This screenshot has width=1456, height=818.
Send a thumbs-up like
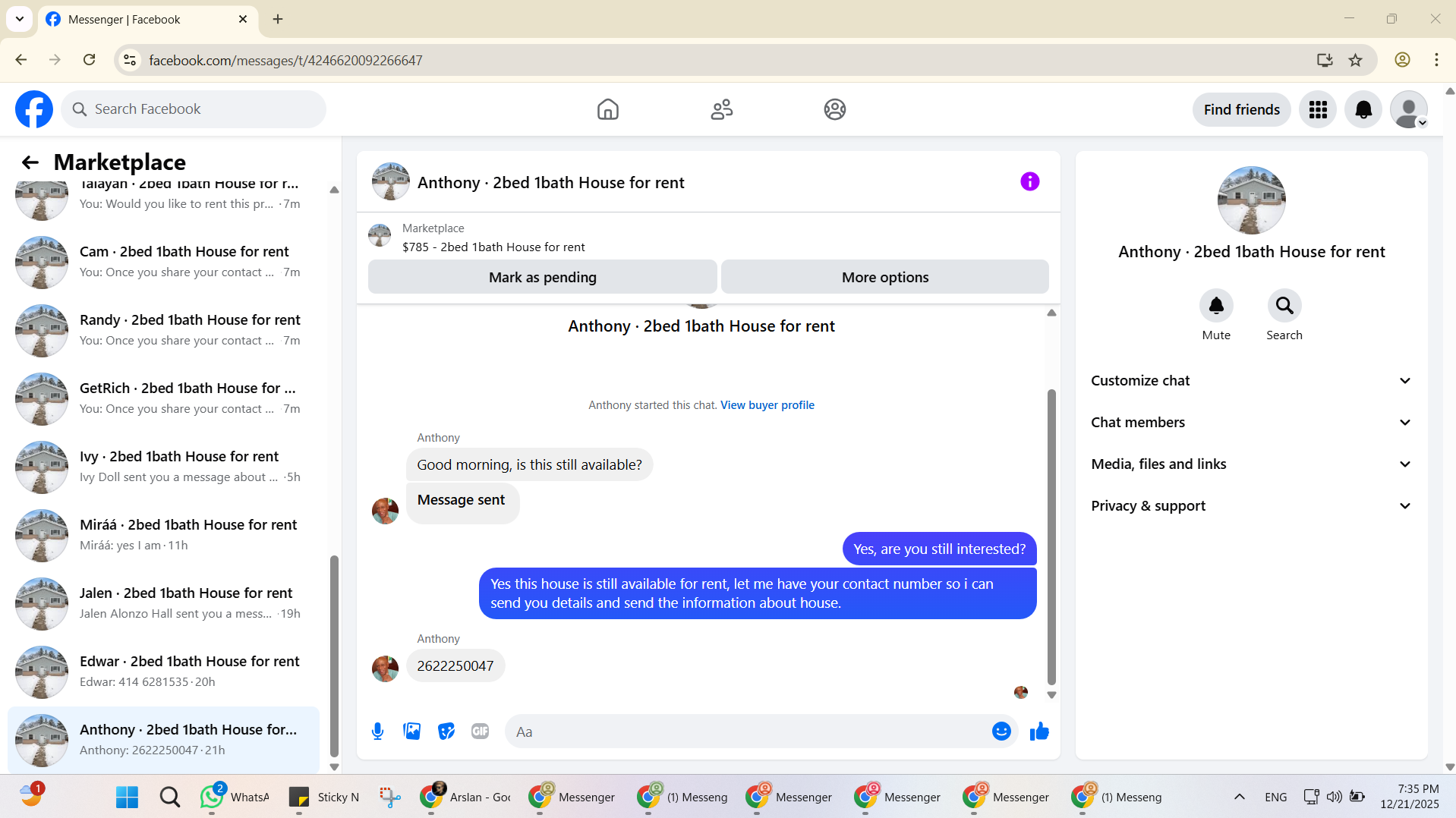[1039, 731]
